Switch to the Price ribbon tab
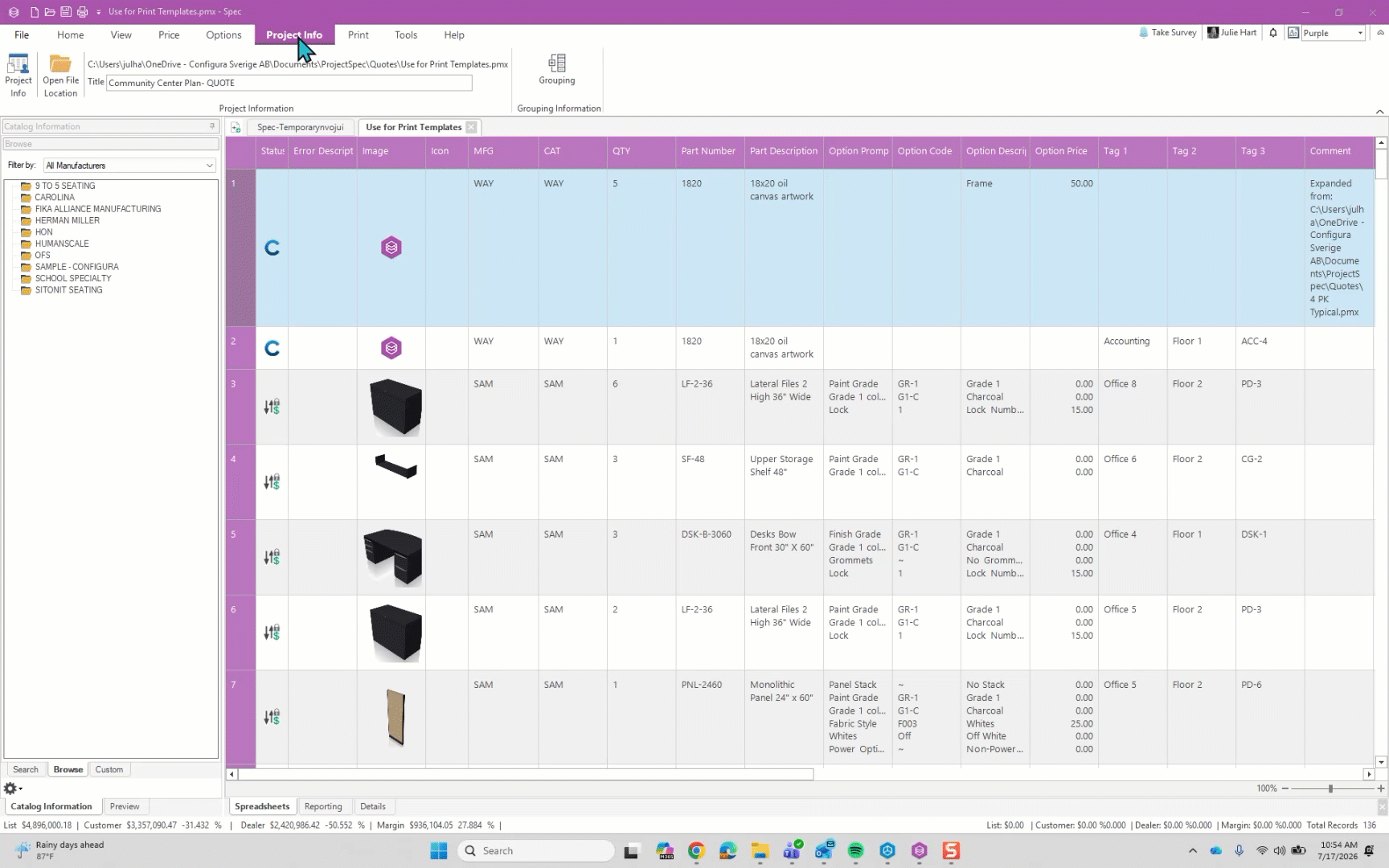The height and width of the screenshot is (868, 1389). click(x=169, y=35)
